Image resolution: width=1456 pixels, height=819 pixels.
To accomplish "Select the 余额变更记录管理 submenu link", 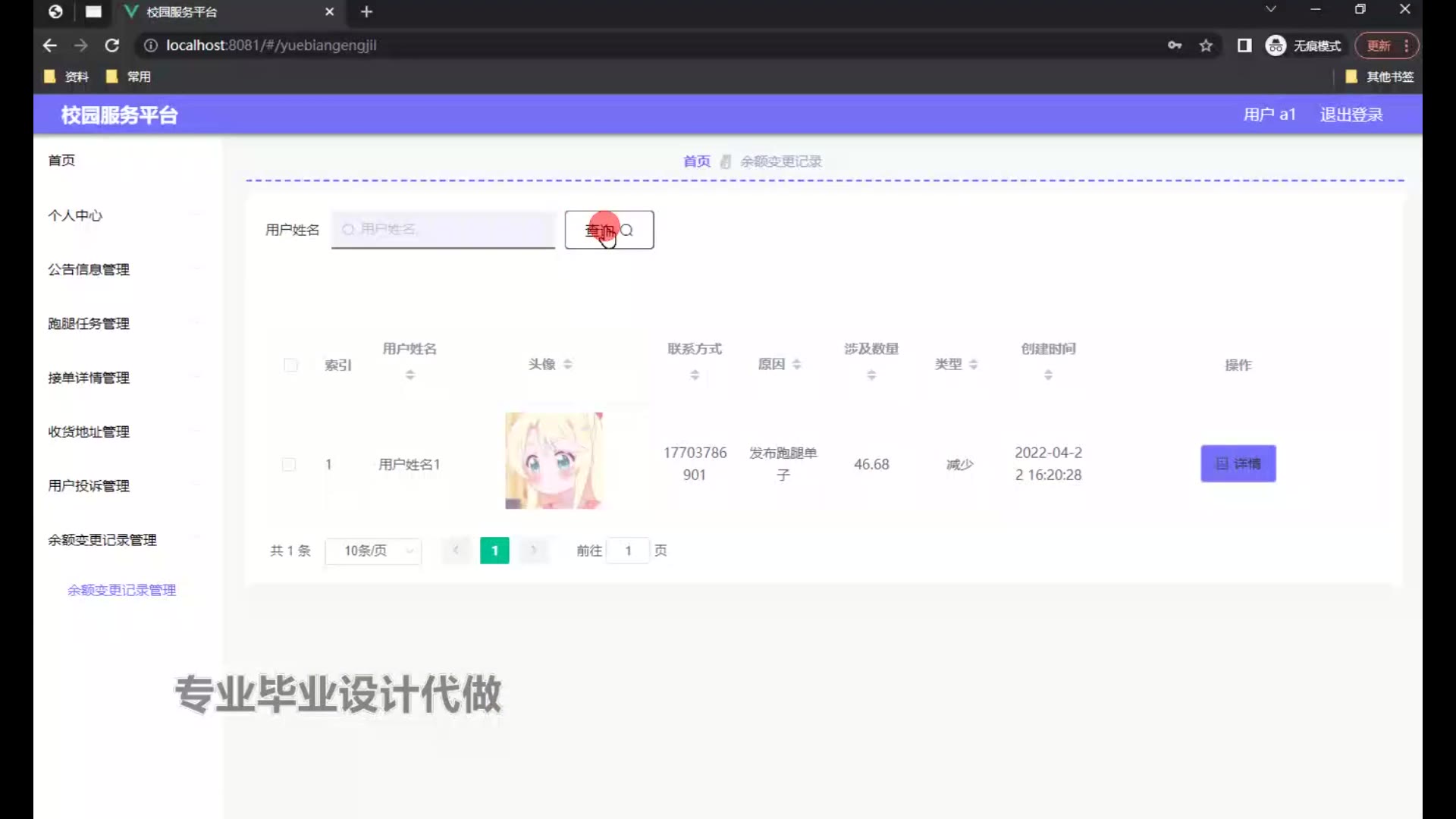I will pyautogui.click(x=121, y=590).
